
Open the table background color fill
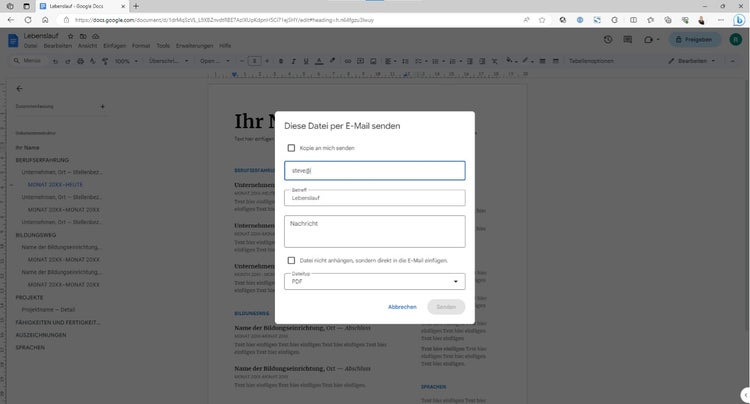[511, 61]
